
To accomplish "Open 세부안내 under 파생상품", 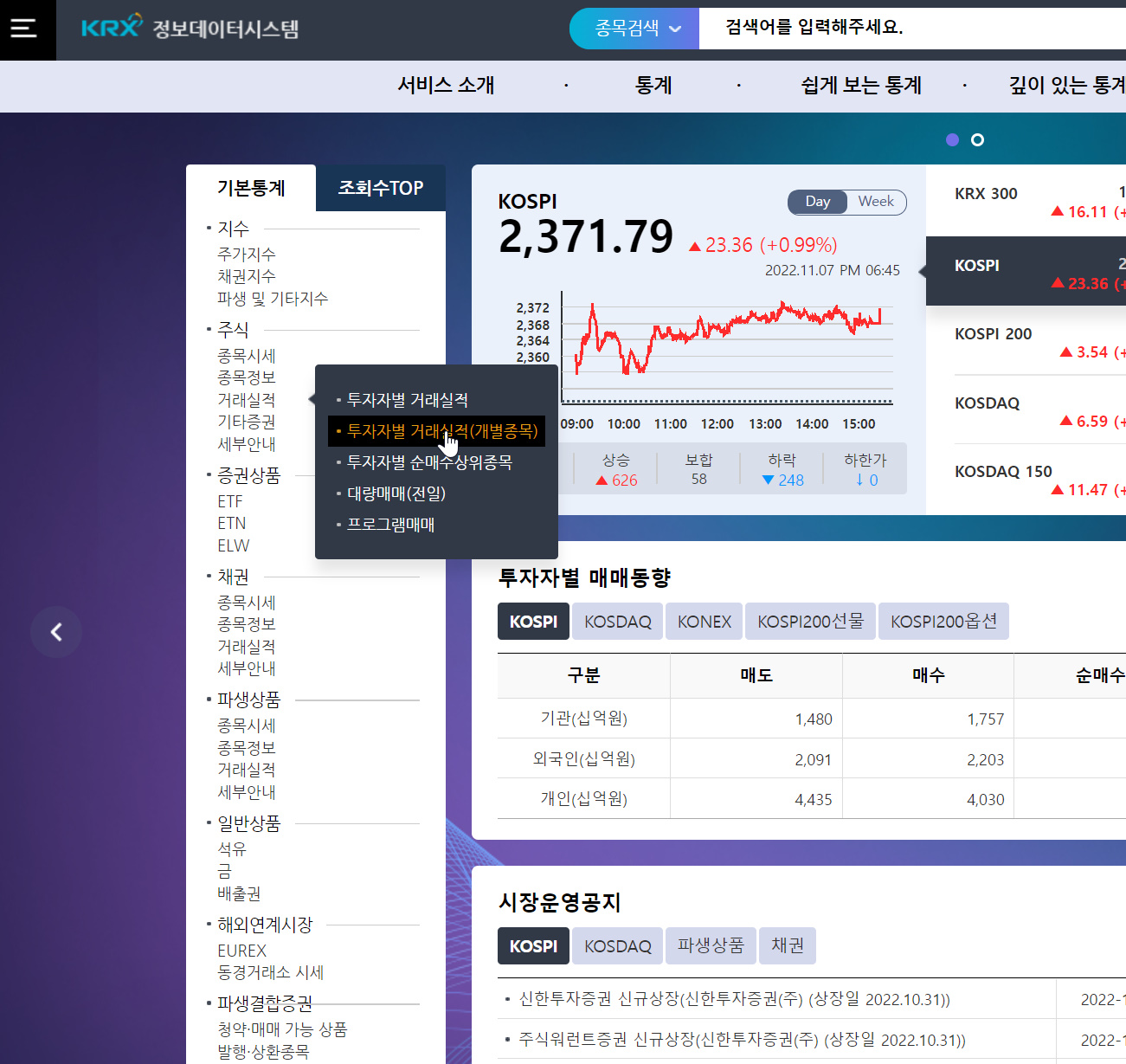I will pos(247,792).
